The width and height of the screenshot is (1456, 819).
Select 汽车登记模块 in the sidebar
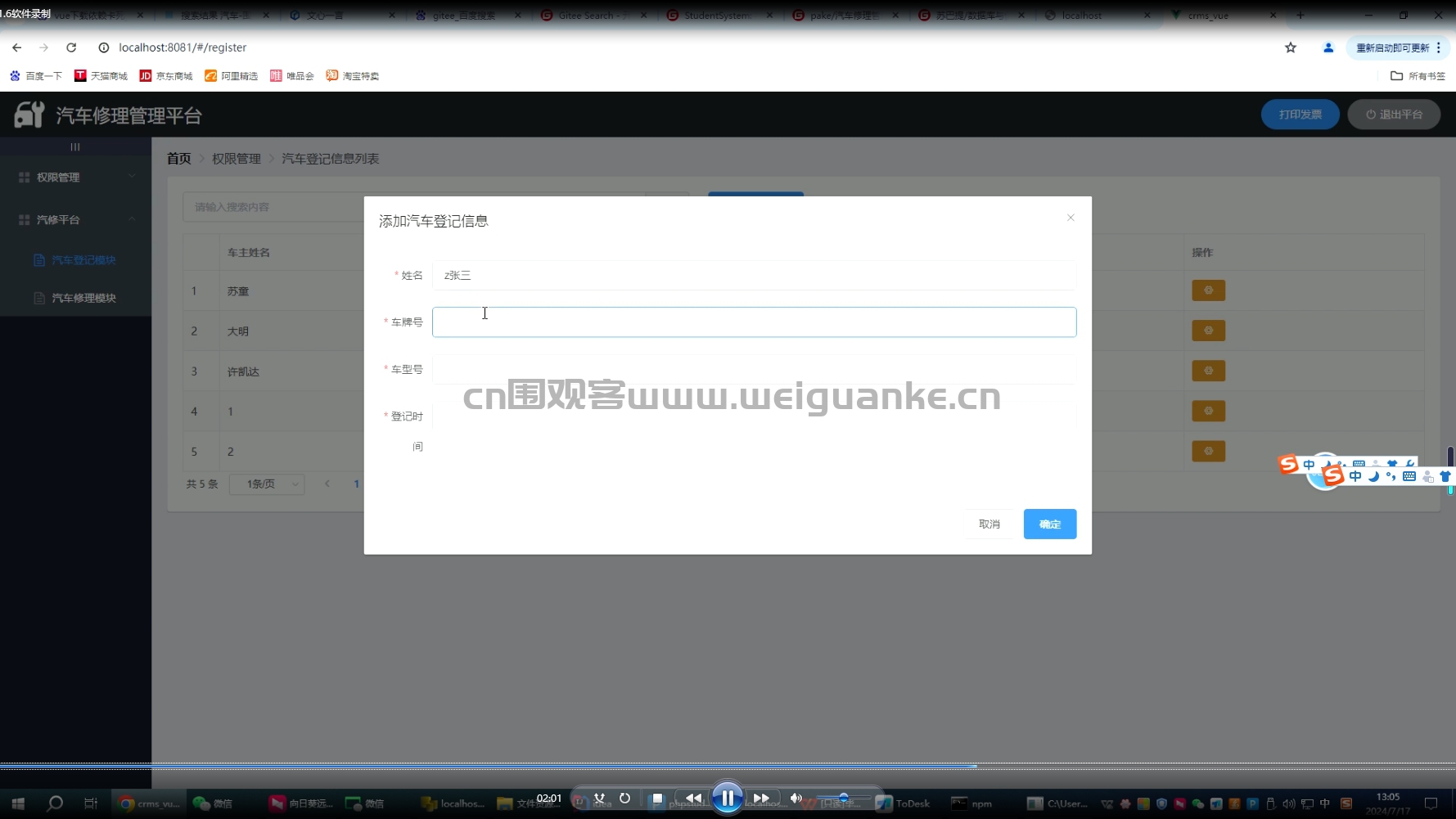(x=83, y=260)
